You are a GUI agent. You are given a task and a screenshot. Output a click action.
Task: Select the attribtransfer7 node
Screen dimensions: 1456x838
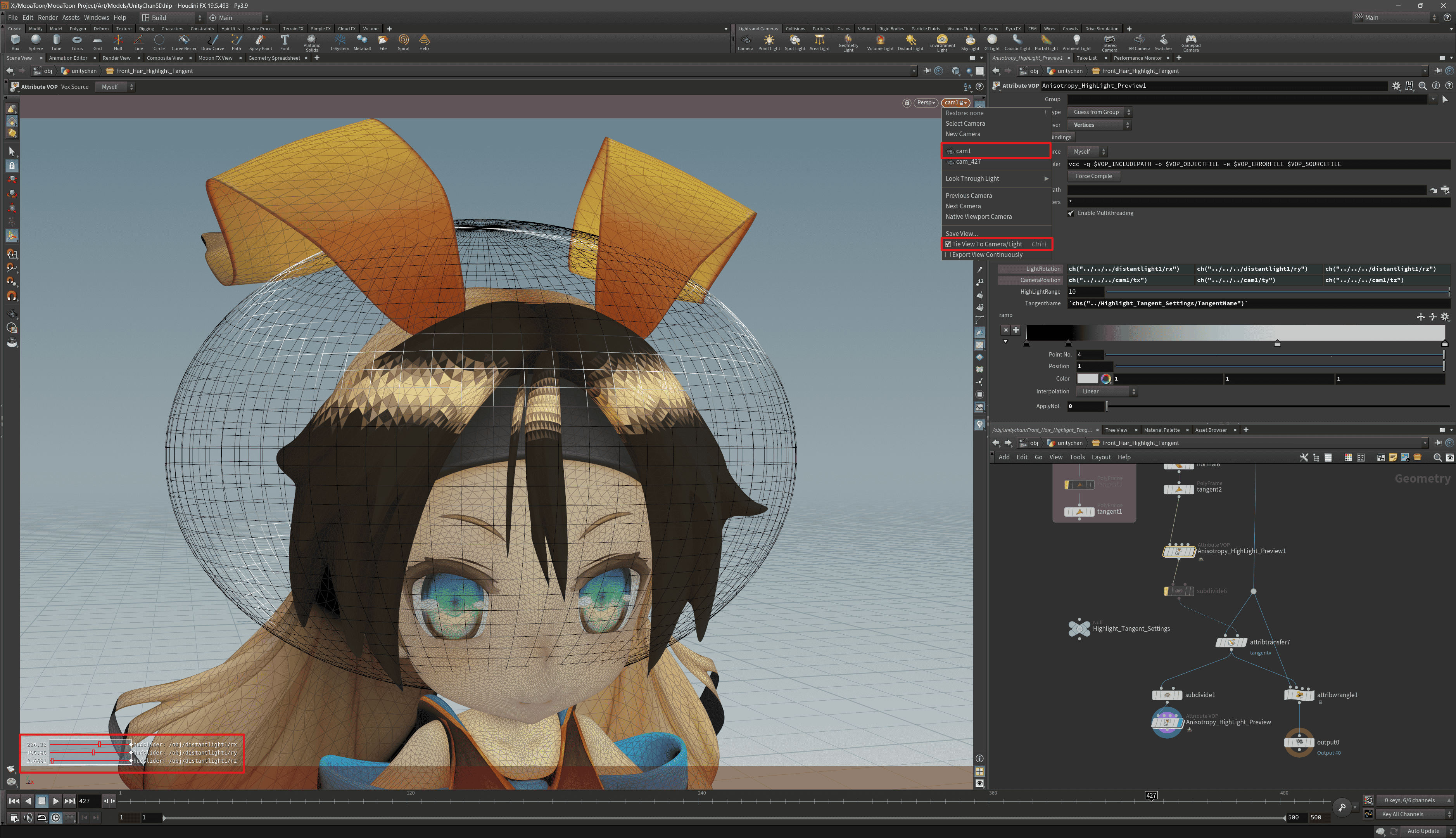pyautogui.click(x=1231, y=642)
